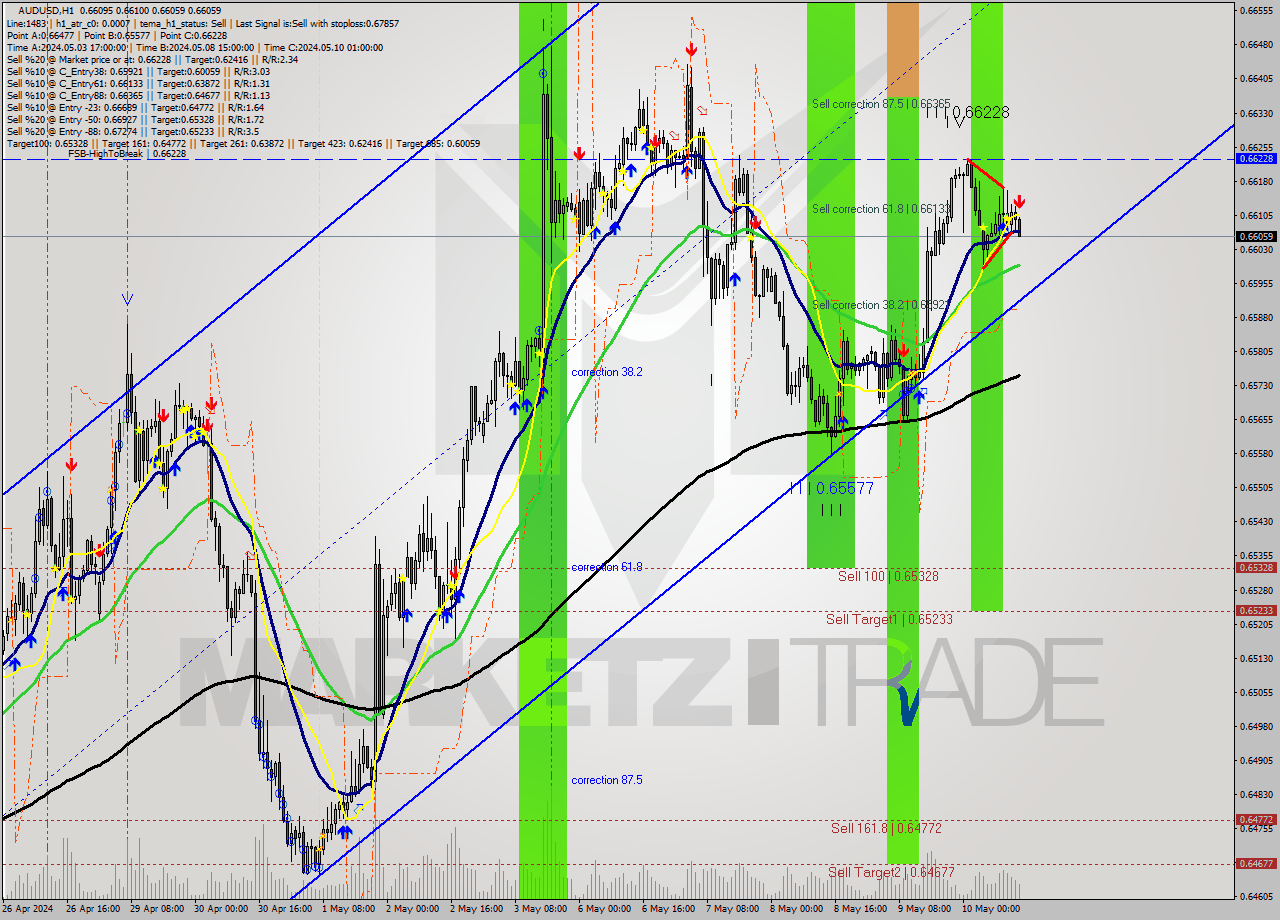Click the blue 'correction 87.5' label
This screenshot has height=920, width=1280.
[607, 780]
